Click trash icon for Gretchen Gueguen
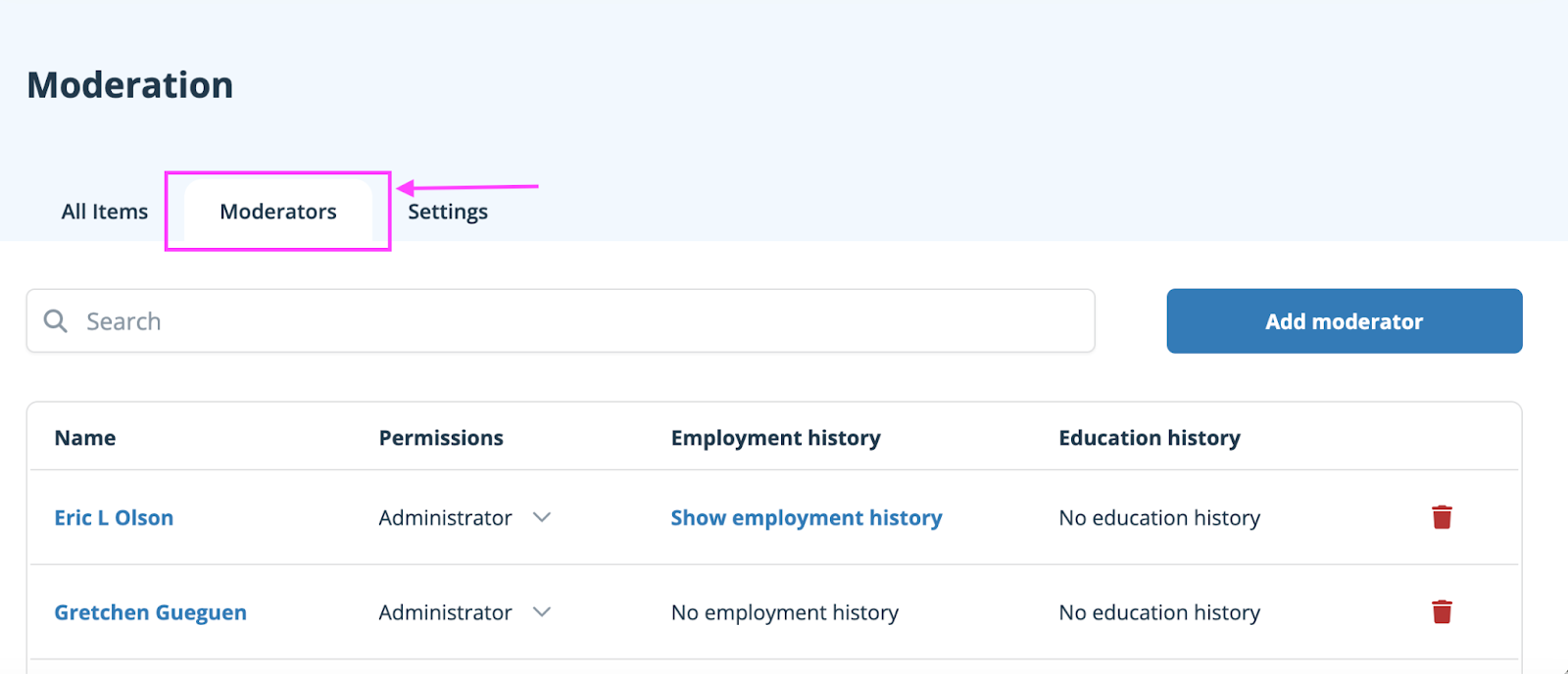 tap(1442, 612)
